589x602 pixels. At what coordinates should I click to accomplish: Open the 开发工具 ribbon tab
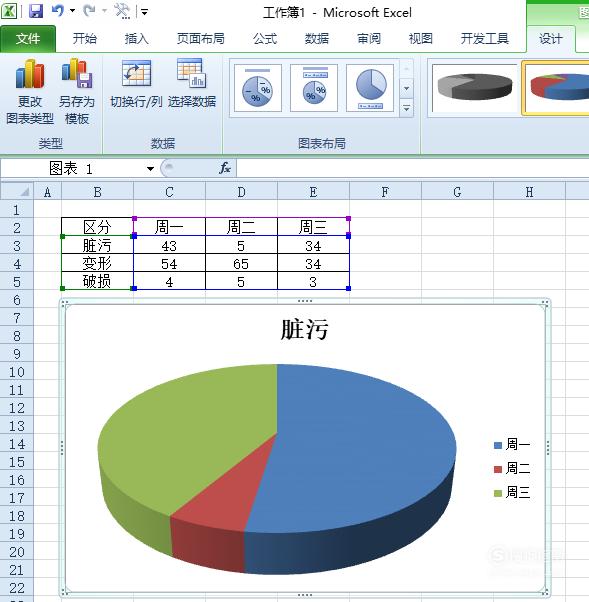click(x=485, y=39)
